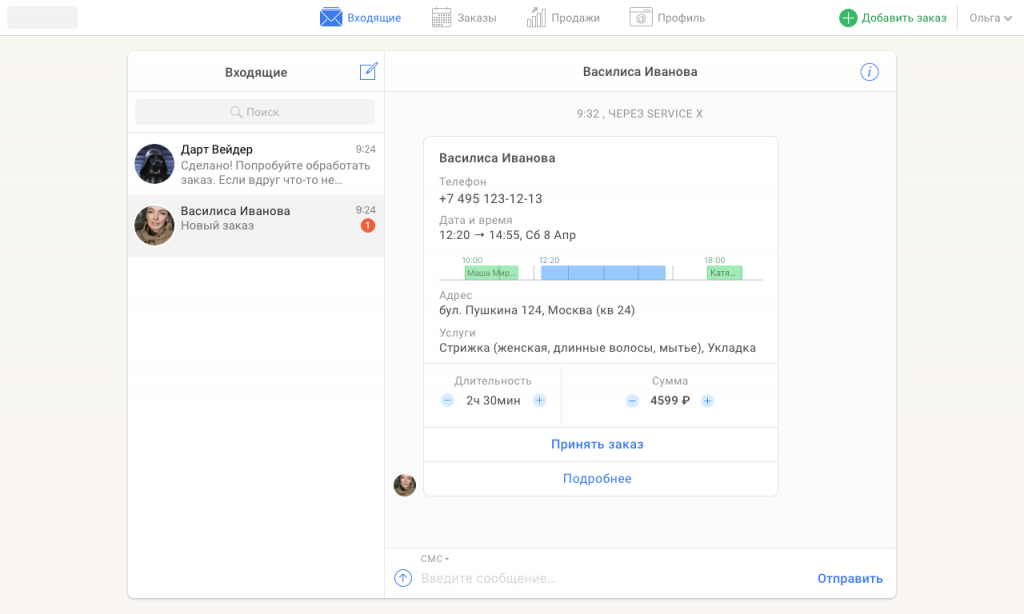
Task: Click Василиса Иванова's avatar in list
Action: point(154,225)
